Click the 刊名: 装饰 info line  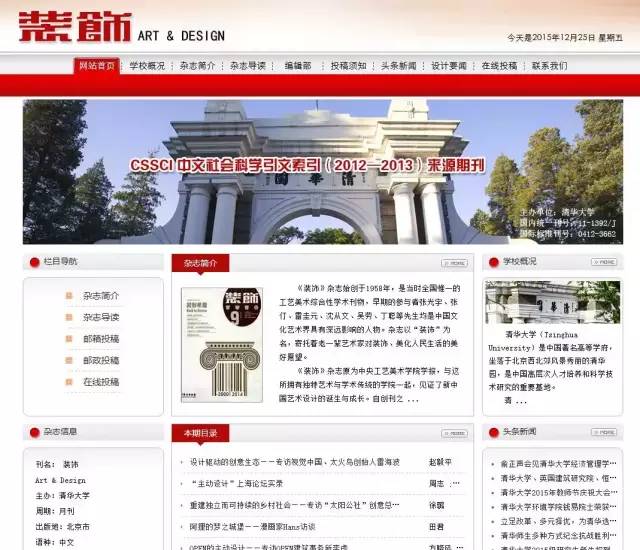57,464
